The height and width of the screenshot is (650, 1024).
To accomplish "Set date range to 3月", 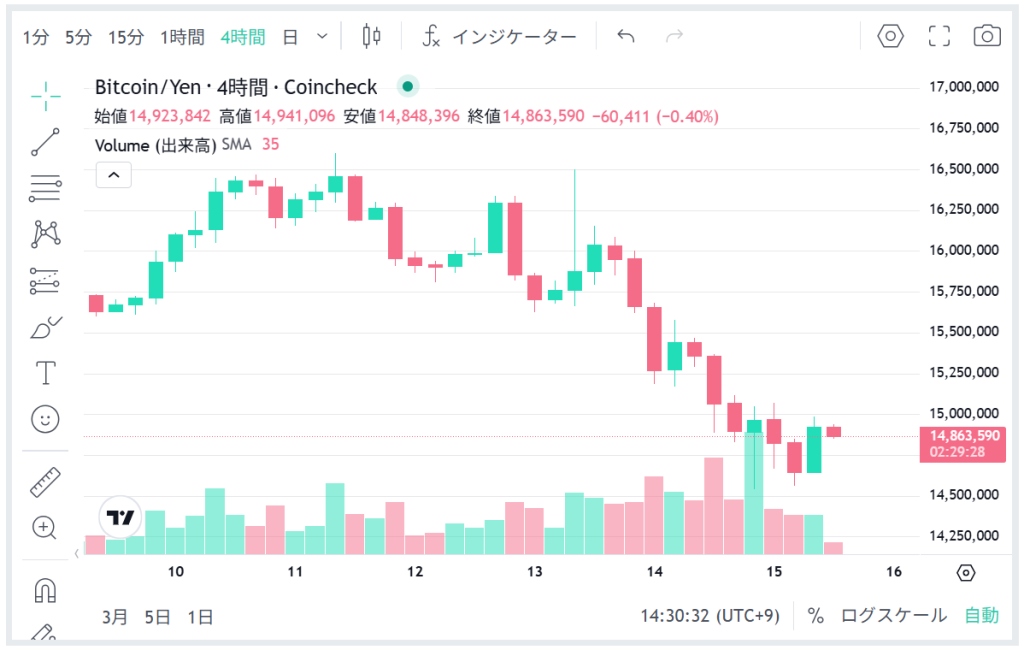I will coord(115,616).
